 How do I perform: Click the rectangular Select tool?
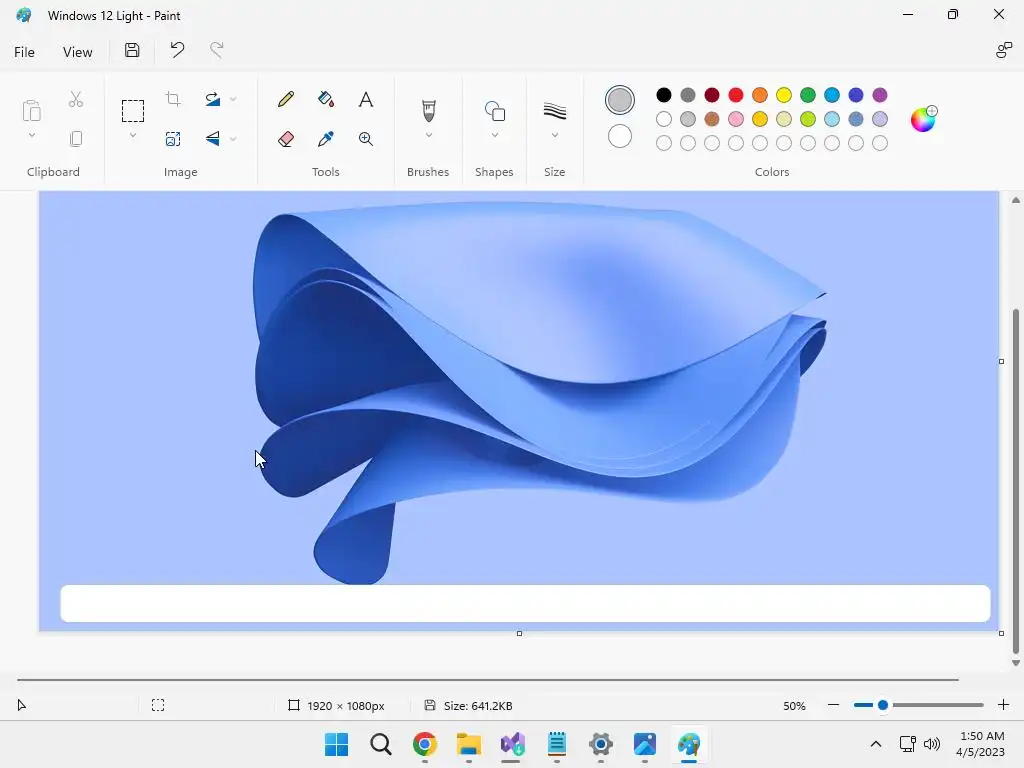tap(133, 111)
